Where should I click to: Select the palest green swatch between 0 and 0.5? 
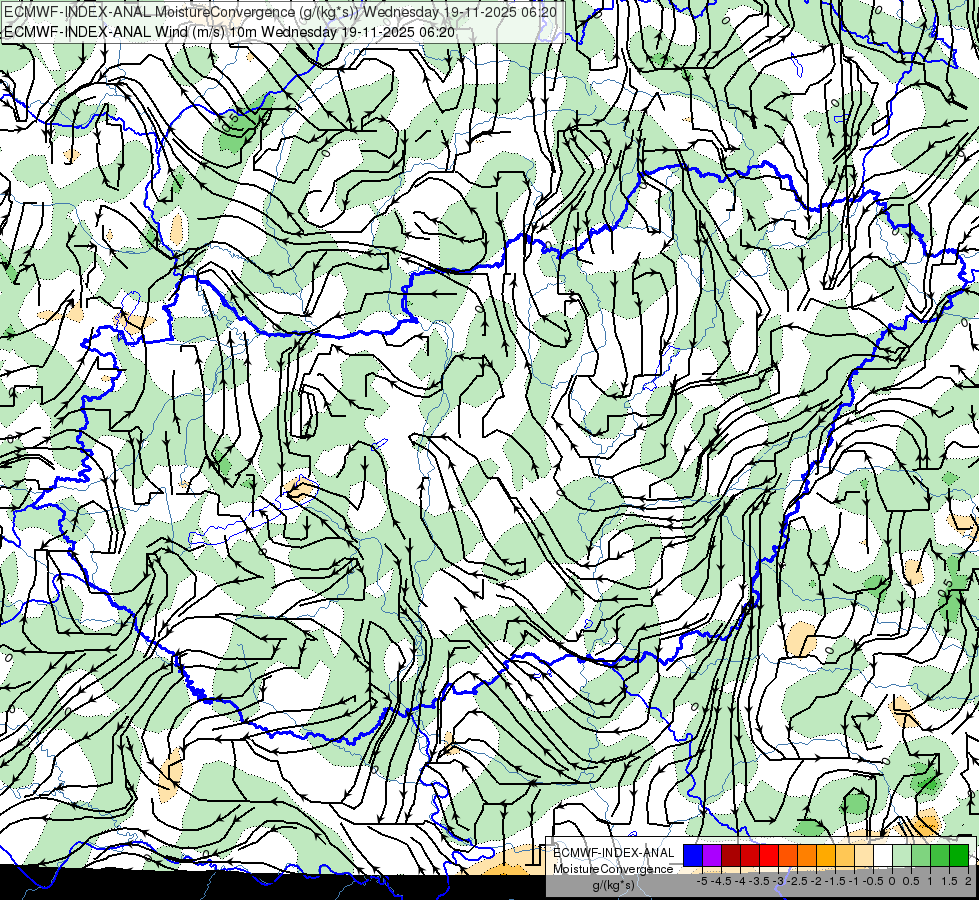902,855
